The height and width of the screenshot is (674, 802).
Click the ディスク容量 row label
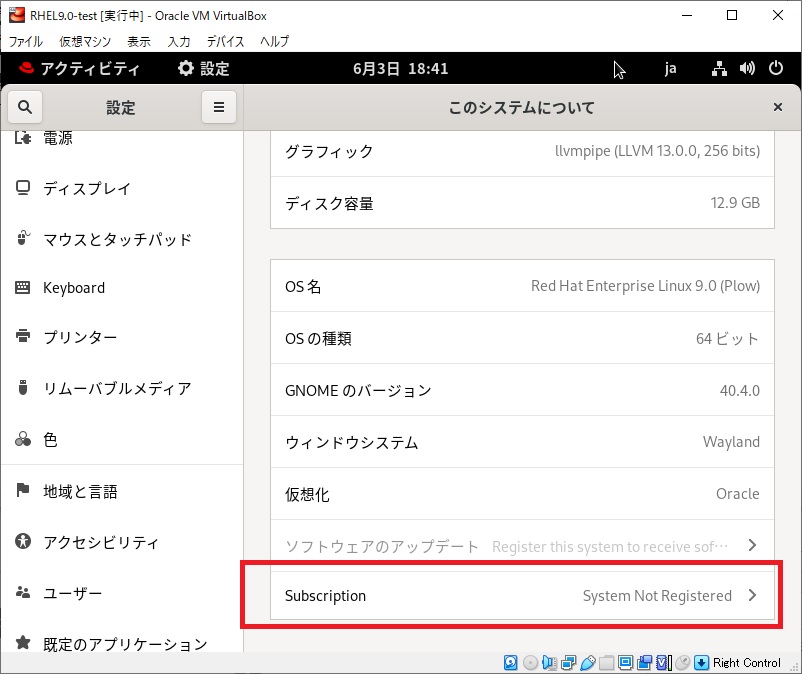[x=329, y=204]
